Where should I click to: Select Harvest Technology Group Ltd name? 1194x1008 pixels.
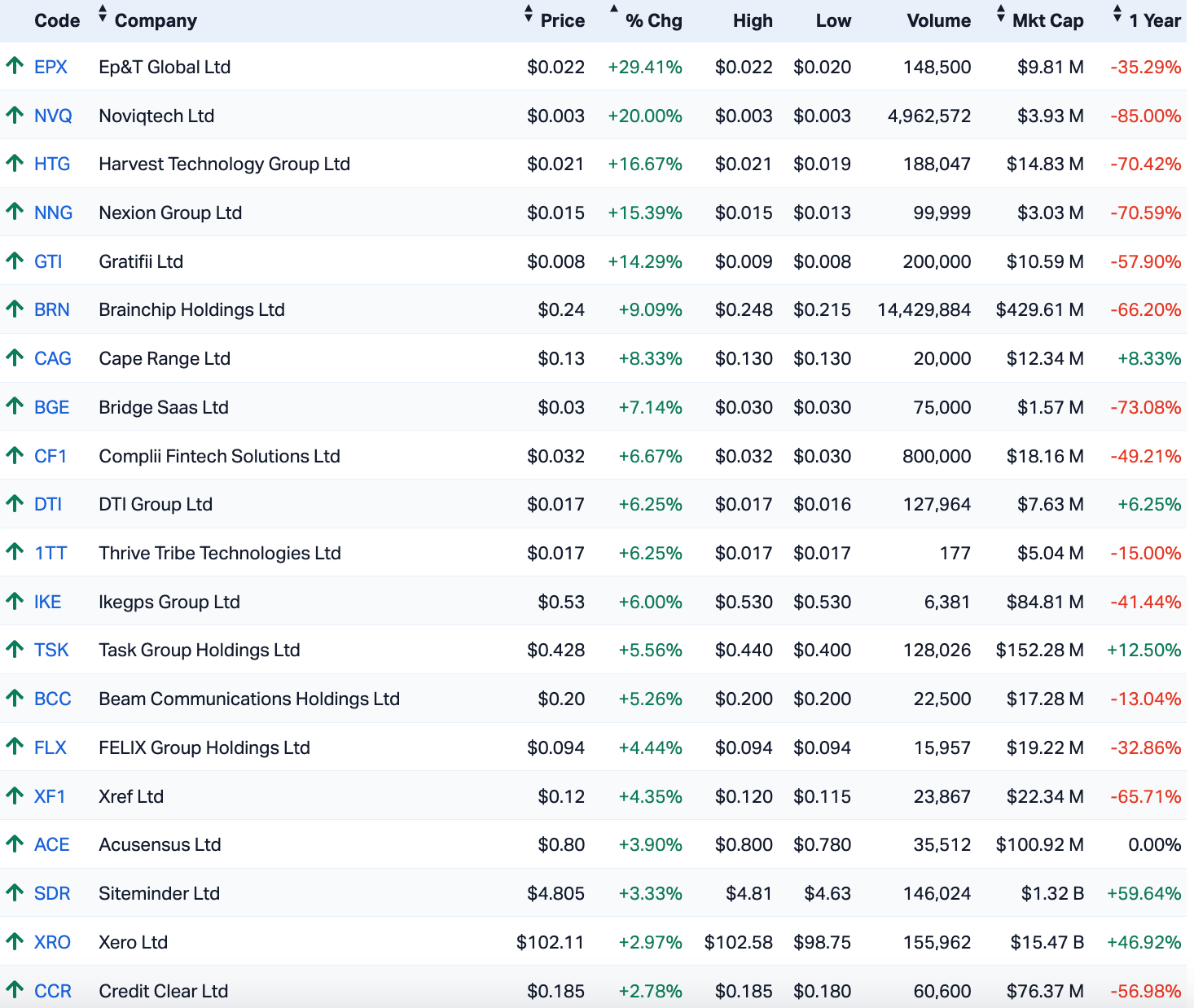(224, 164)
